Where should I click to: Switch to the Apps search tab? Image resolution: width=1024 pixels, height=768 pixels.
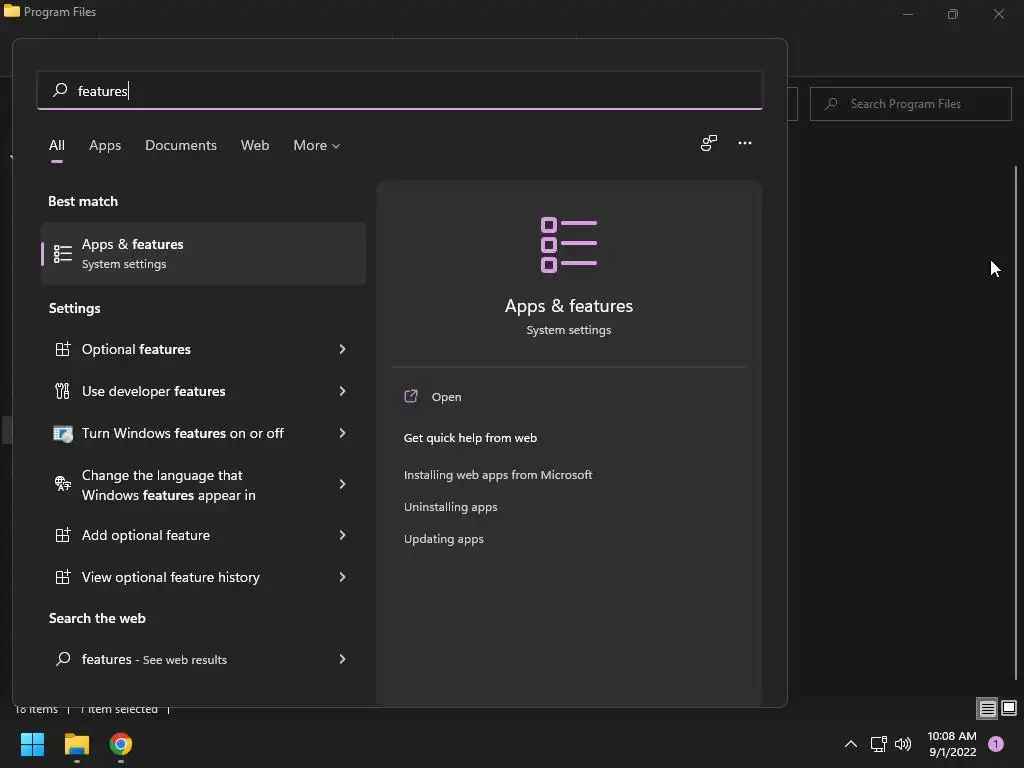[x=105, y=145]
